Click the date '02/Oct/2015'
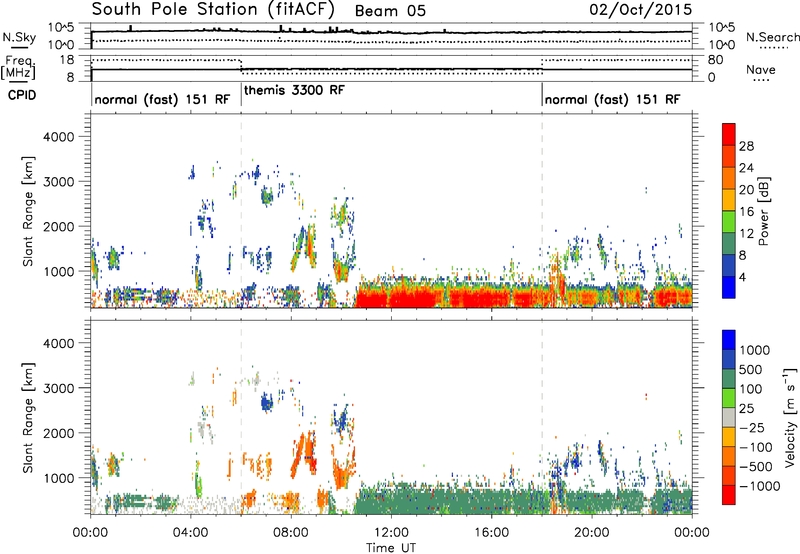This screenshot has width=800, height=554. click(x=641, y=10)
